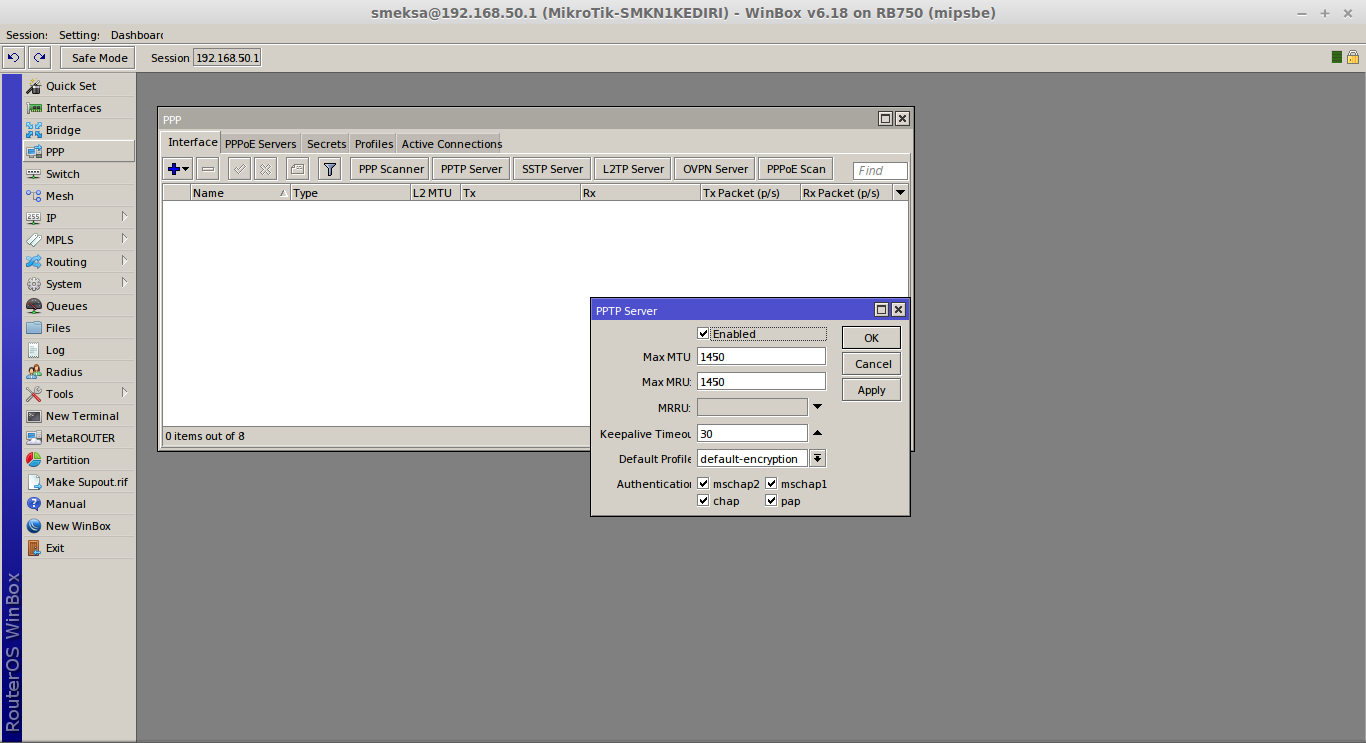Open the Log viewer
The width and height of the screenshot is (1366, 743).
pos(79,350)
